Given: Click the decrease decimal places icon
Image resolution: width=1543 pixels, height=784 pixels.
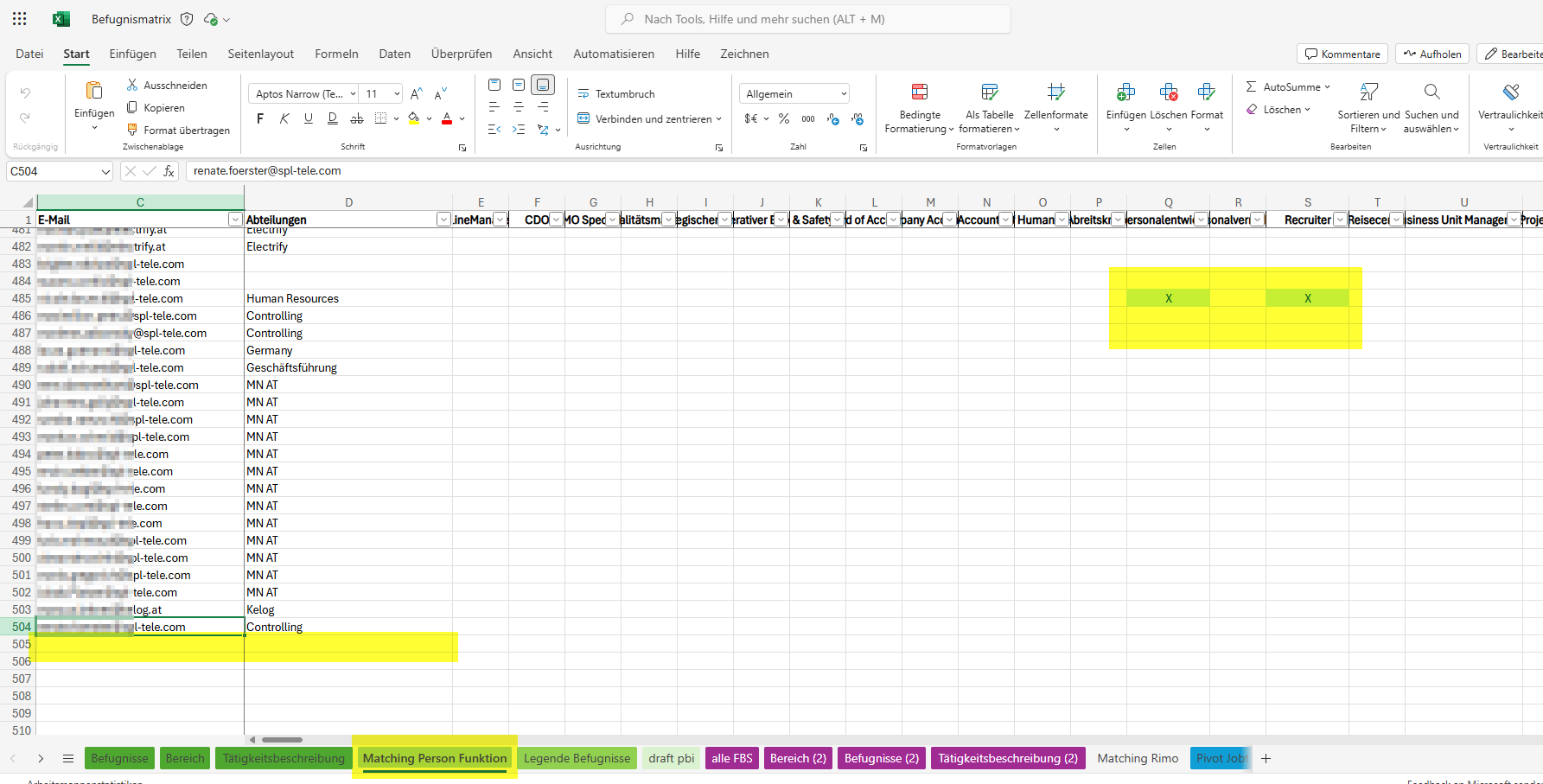Looking at the screenshot, I should pos(857,118).
